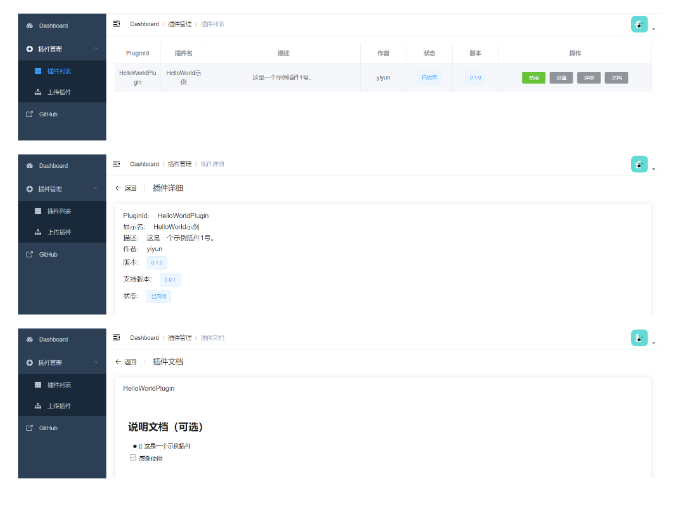
Task: Click green 禁用 button in HelloWorldPlugin row
Action: (534, 78)
